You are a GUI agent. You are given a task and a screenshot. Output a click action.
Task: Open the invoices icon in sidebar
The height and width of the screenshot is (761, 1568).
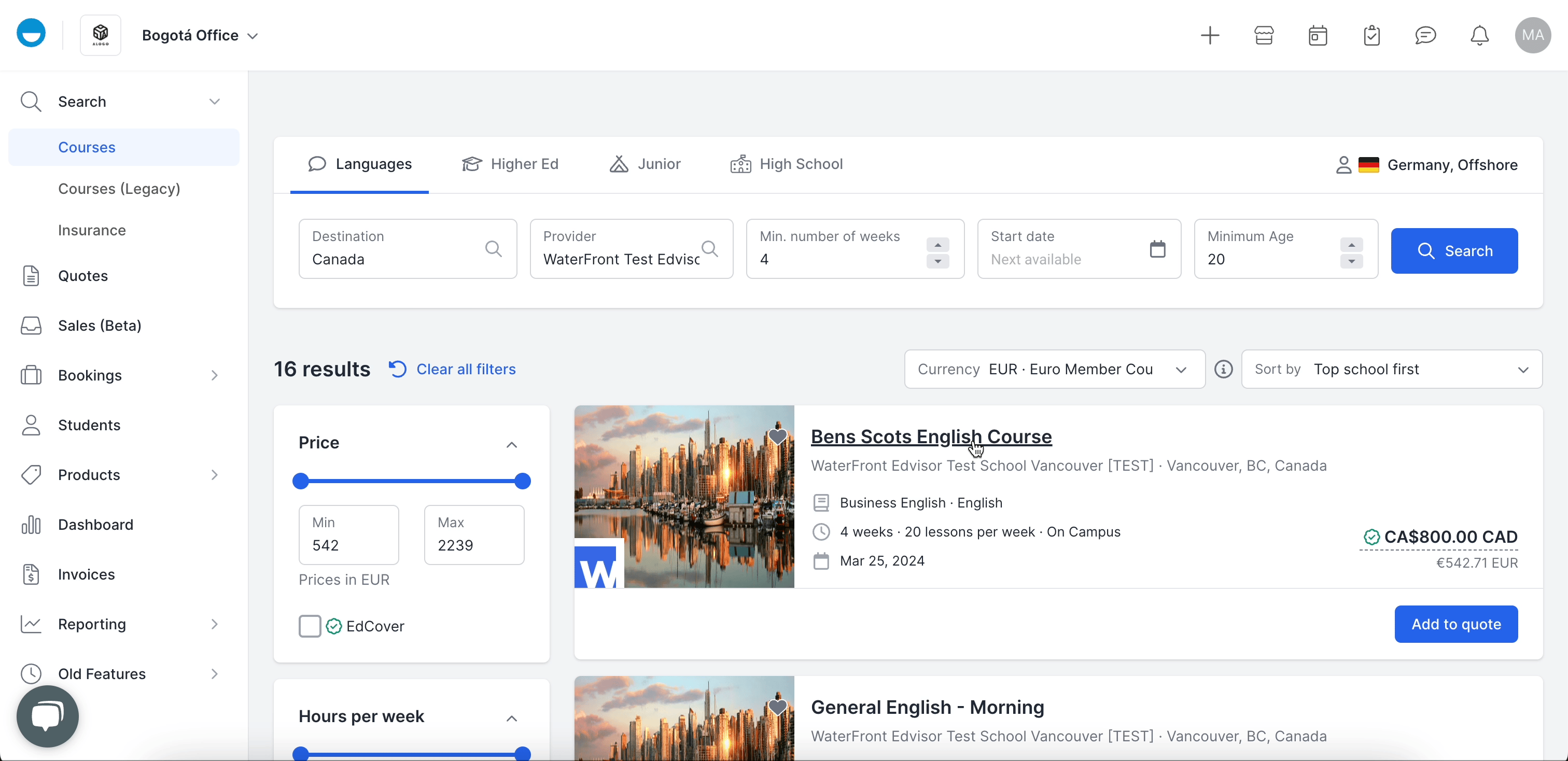(x=31, y=574)
